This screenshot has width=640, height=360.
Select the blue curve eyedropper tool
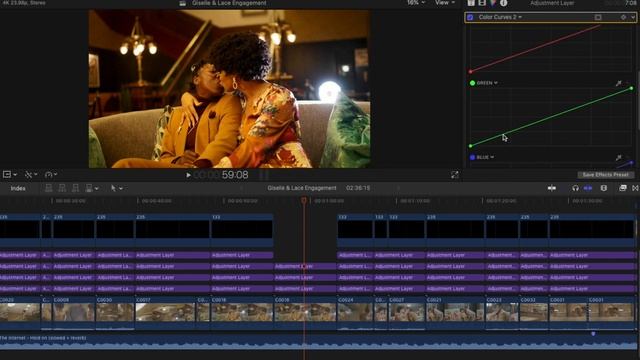click(x=619, y=157)
